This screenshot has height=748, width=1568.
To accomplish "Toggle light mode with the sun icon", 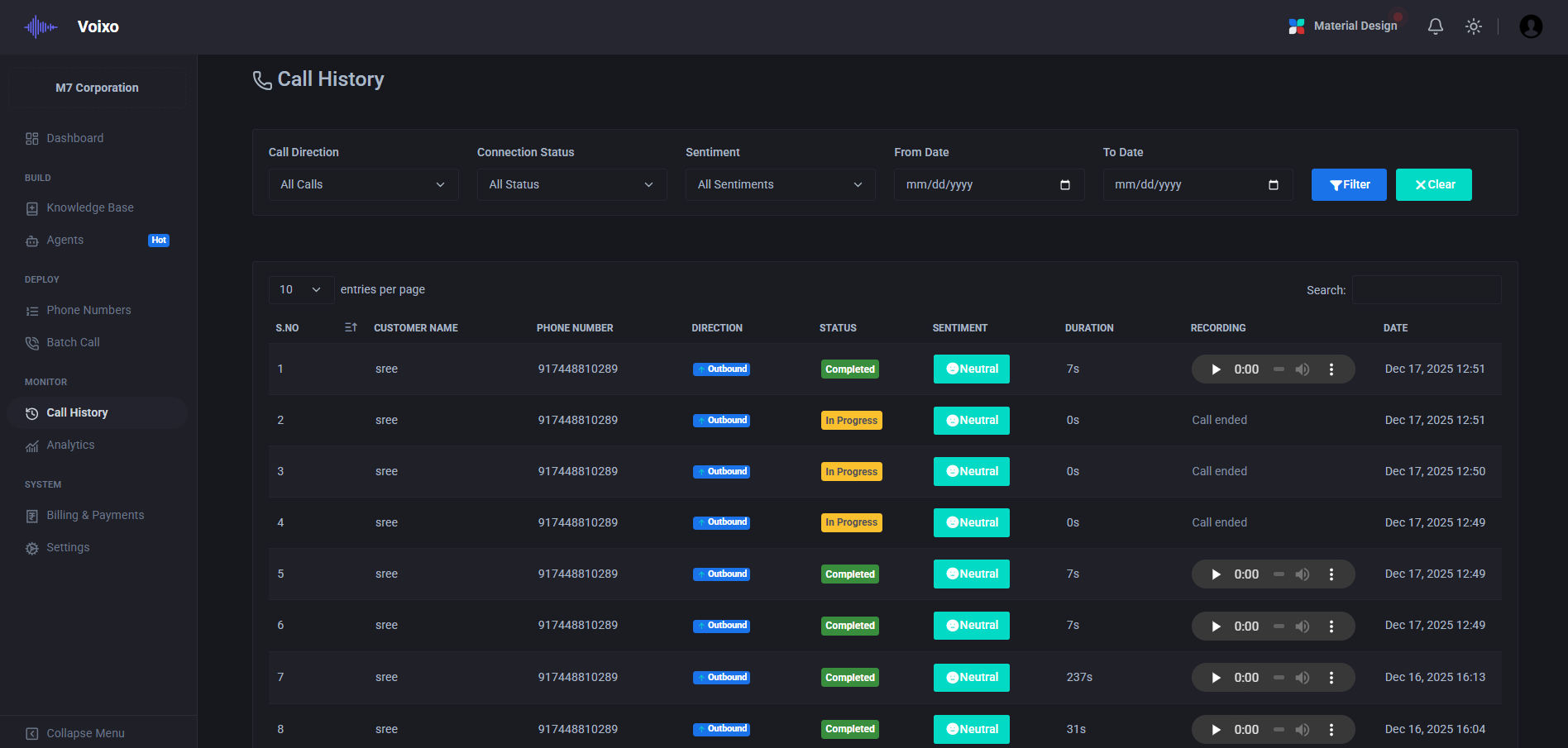I will (x=1474, y=26).
